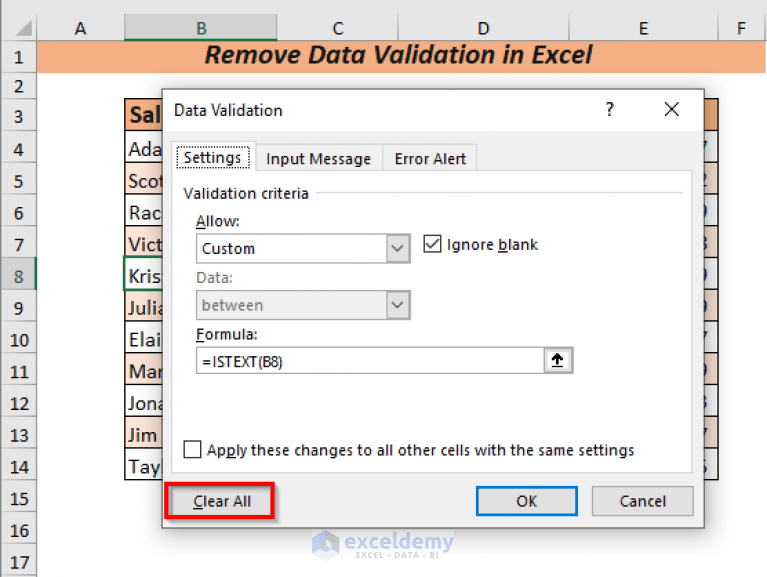Click the cell starting with 'Julia'
This screenshot has width=767, height=577.
click(144, 308)
